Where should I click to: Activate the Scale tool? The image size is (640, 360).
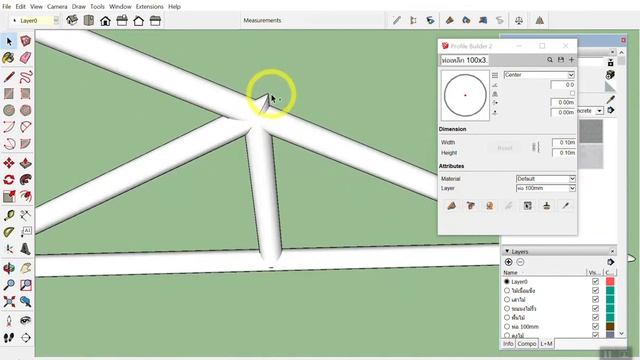pyautogui.click(x=9, y=196)
